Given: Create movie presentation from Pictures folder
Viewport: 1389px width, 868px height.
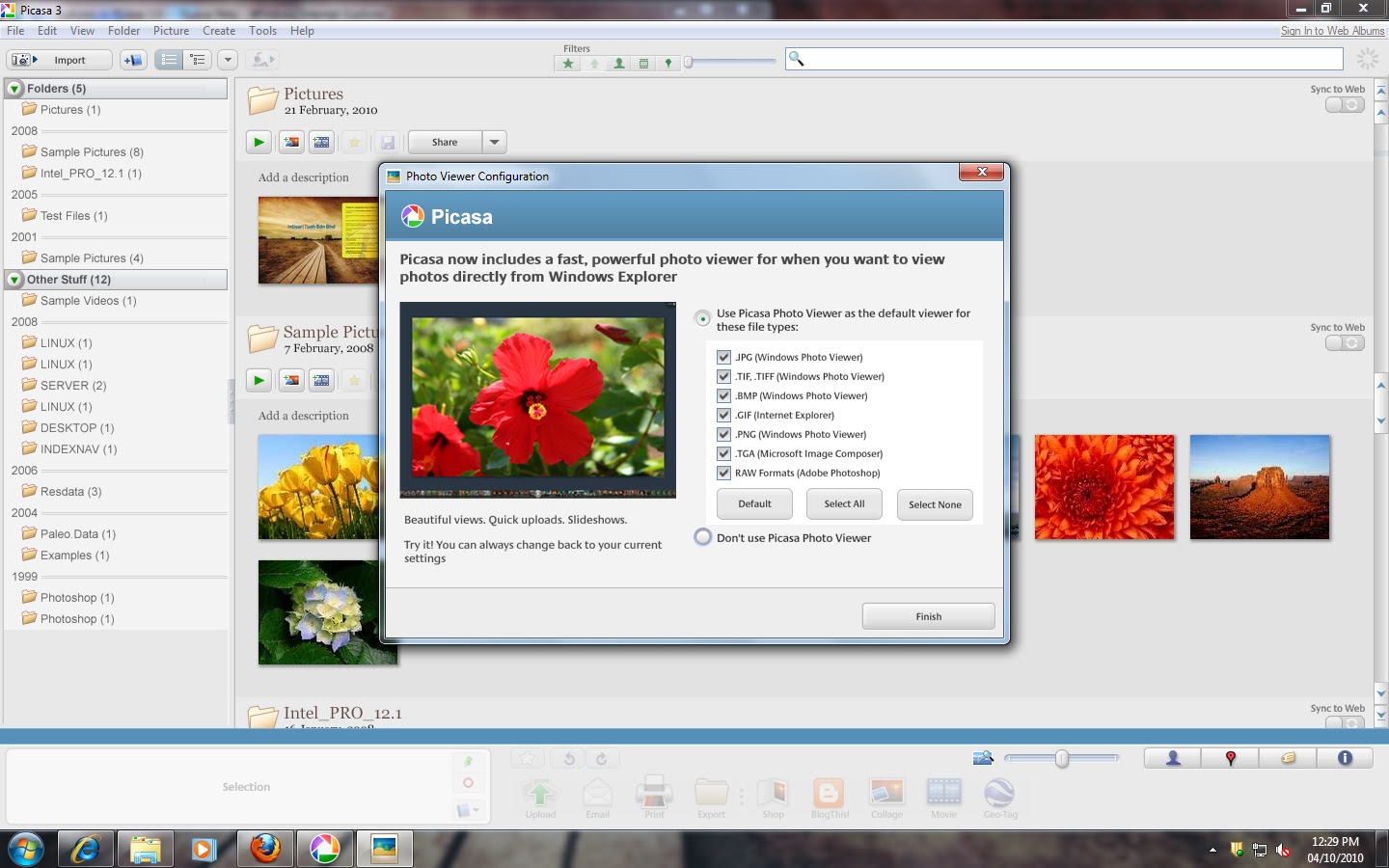Looking at the screenshot, I should click(321, 142).
